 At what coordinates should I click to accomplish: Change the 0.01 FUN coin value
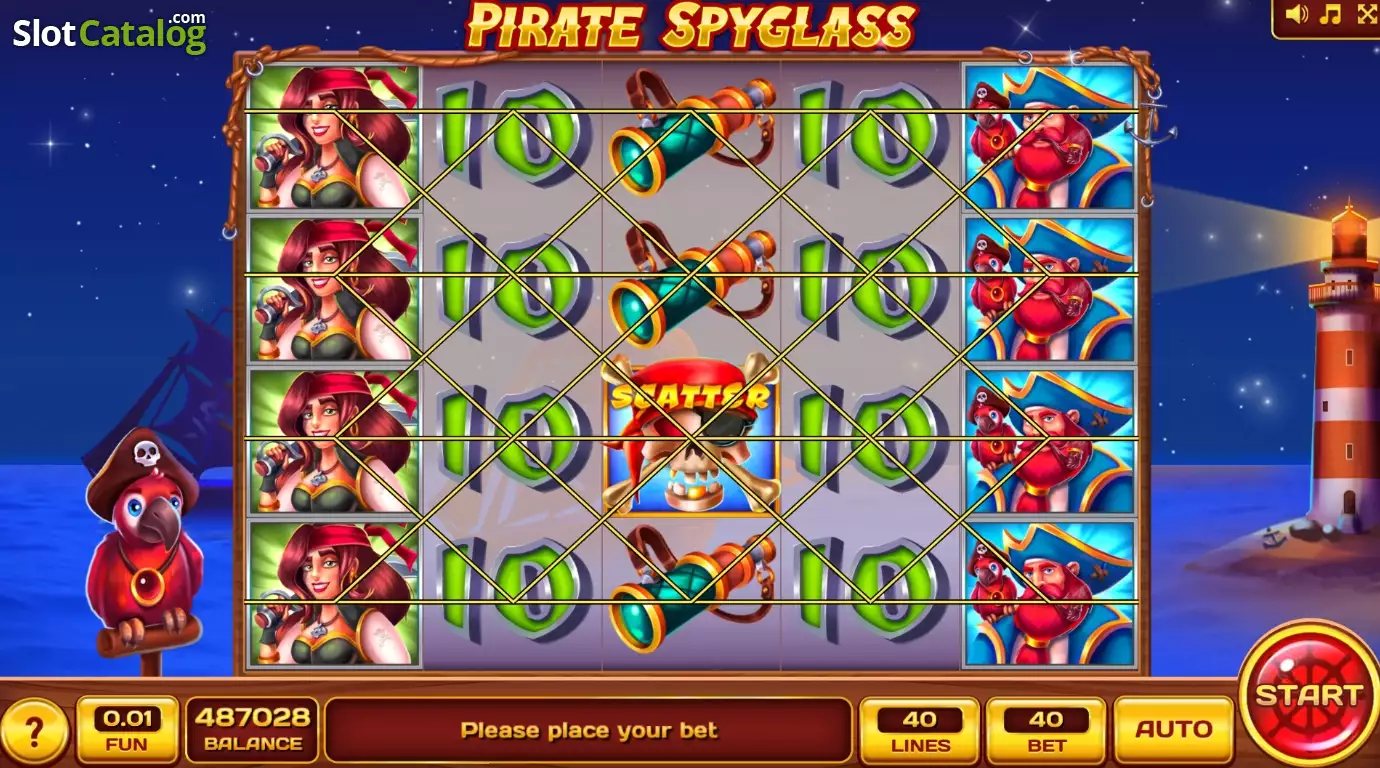tap(127, 730)
